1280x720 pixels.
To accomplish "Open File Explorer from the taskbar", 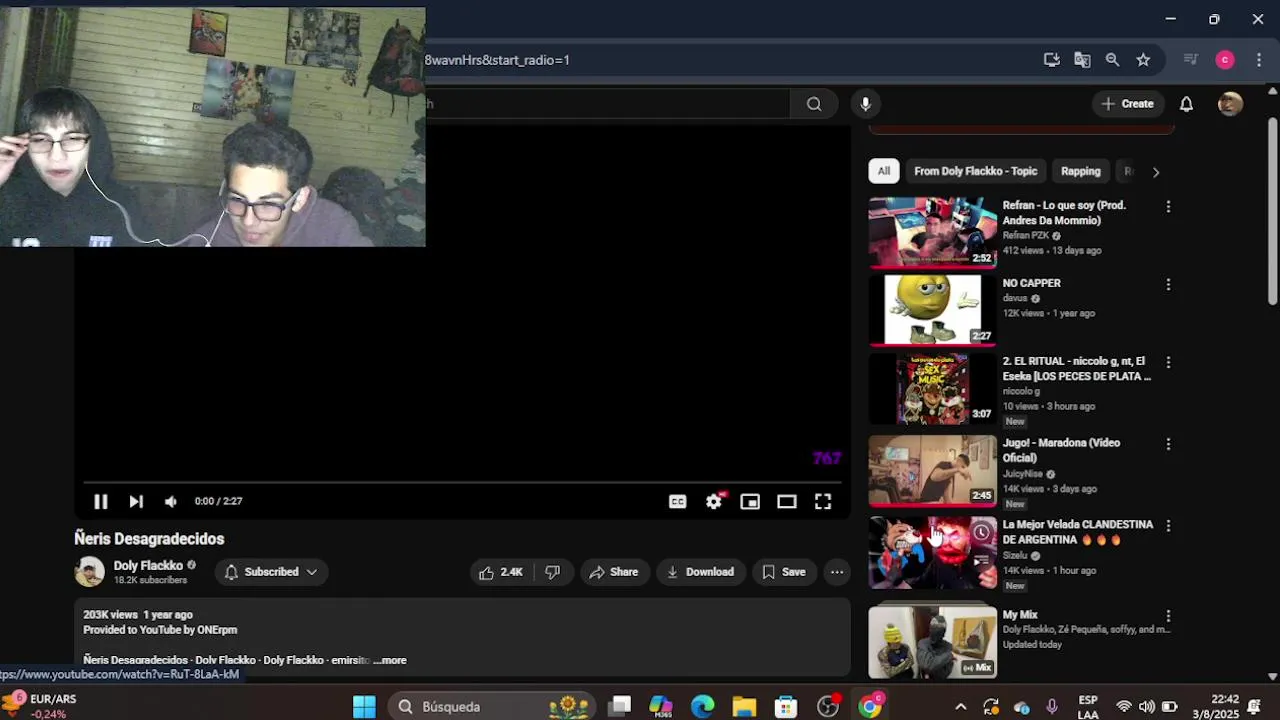I will (x=744, y=707).
